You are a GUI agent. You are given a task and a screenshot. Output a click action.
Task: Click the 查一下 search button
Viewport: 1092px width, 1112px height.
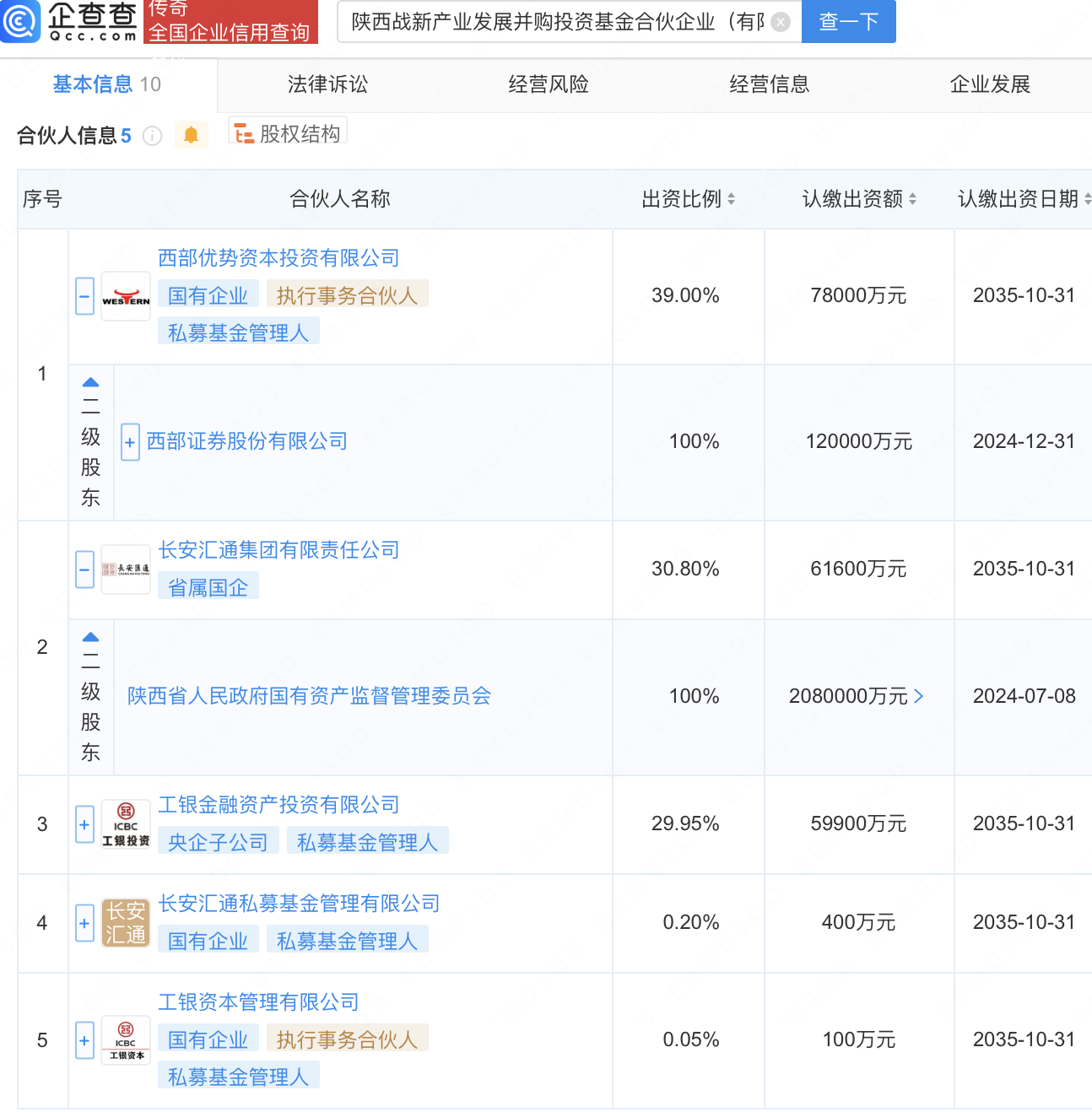848,21
